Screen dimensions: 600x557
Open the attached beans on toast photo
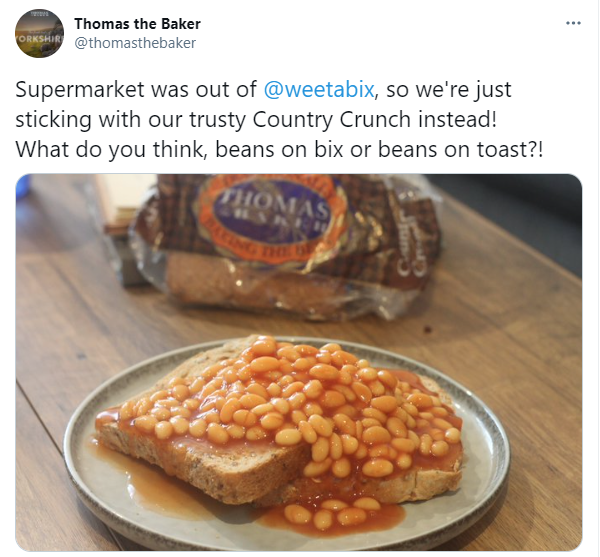point(298,362)
